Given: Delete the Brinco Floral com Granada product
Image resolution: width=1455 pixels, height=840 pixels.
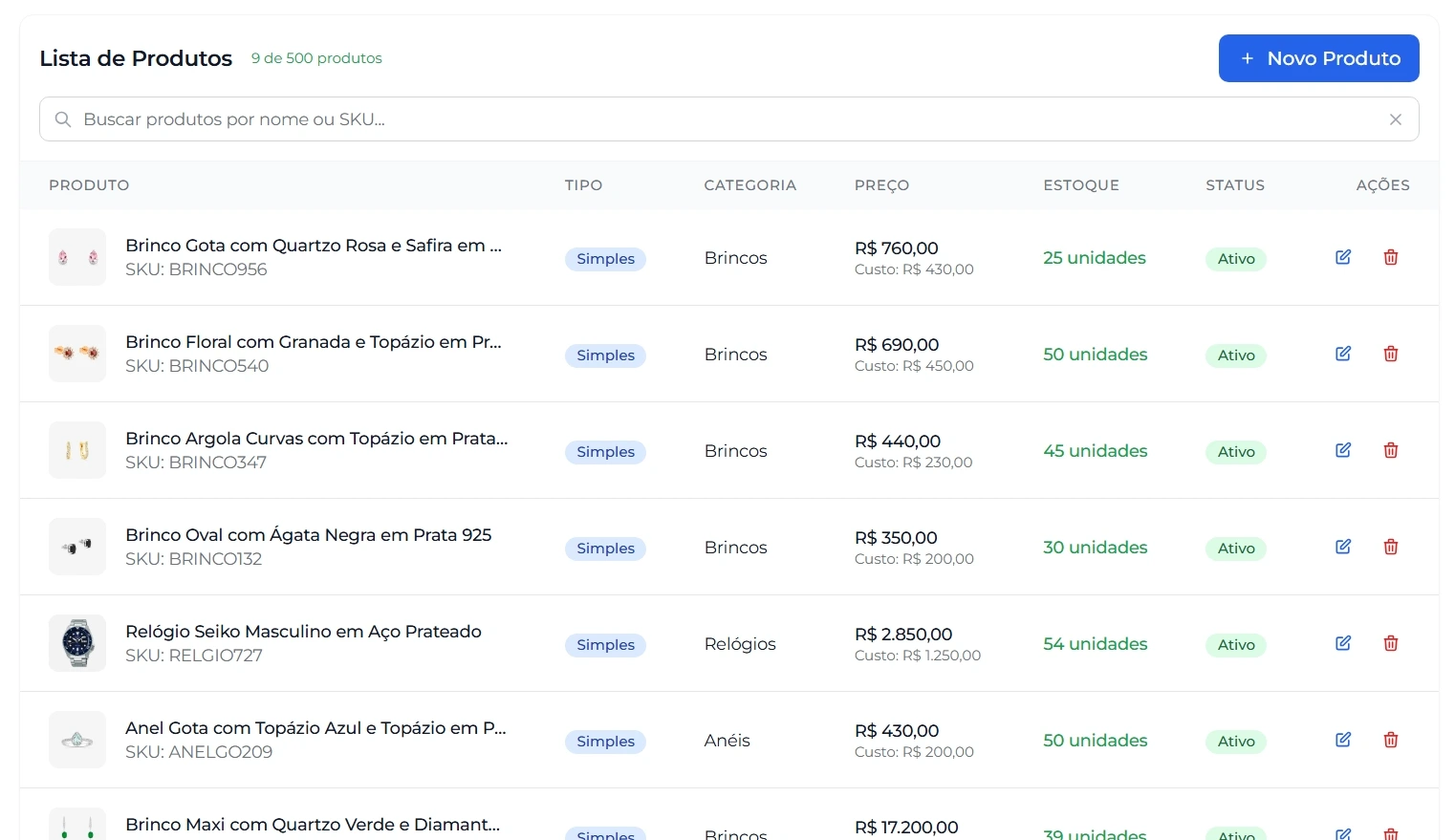Looking at the screenshot, I should 1391,354.
